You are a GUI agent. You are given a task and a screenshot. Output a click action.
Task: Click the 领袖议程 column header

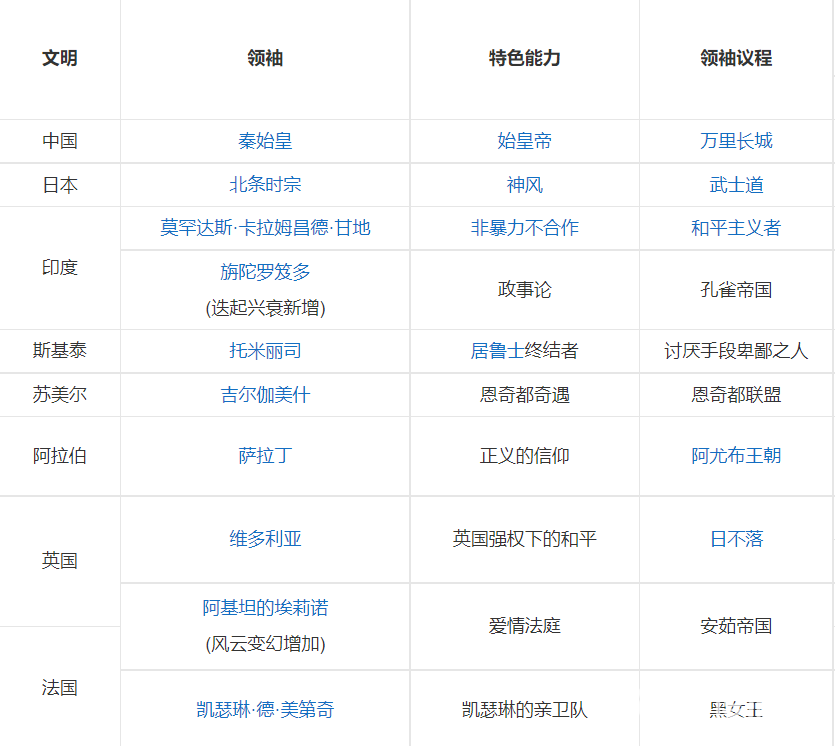point(736,58)
